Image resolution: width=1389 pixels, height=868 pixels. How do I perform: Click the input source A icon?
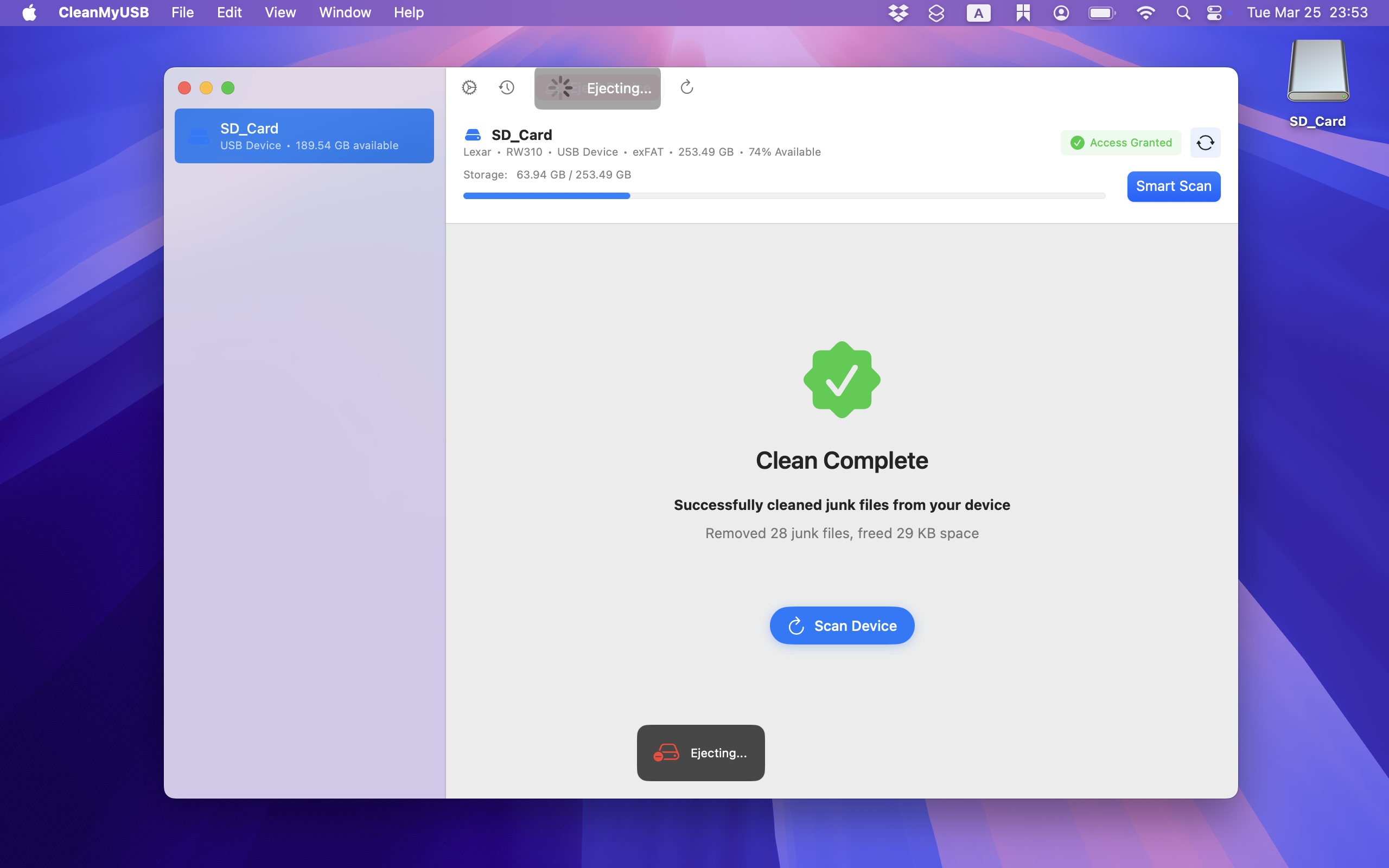coord(979,12)
